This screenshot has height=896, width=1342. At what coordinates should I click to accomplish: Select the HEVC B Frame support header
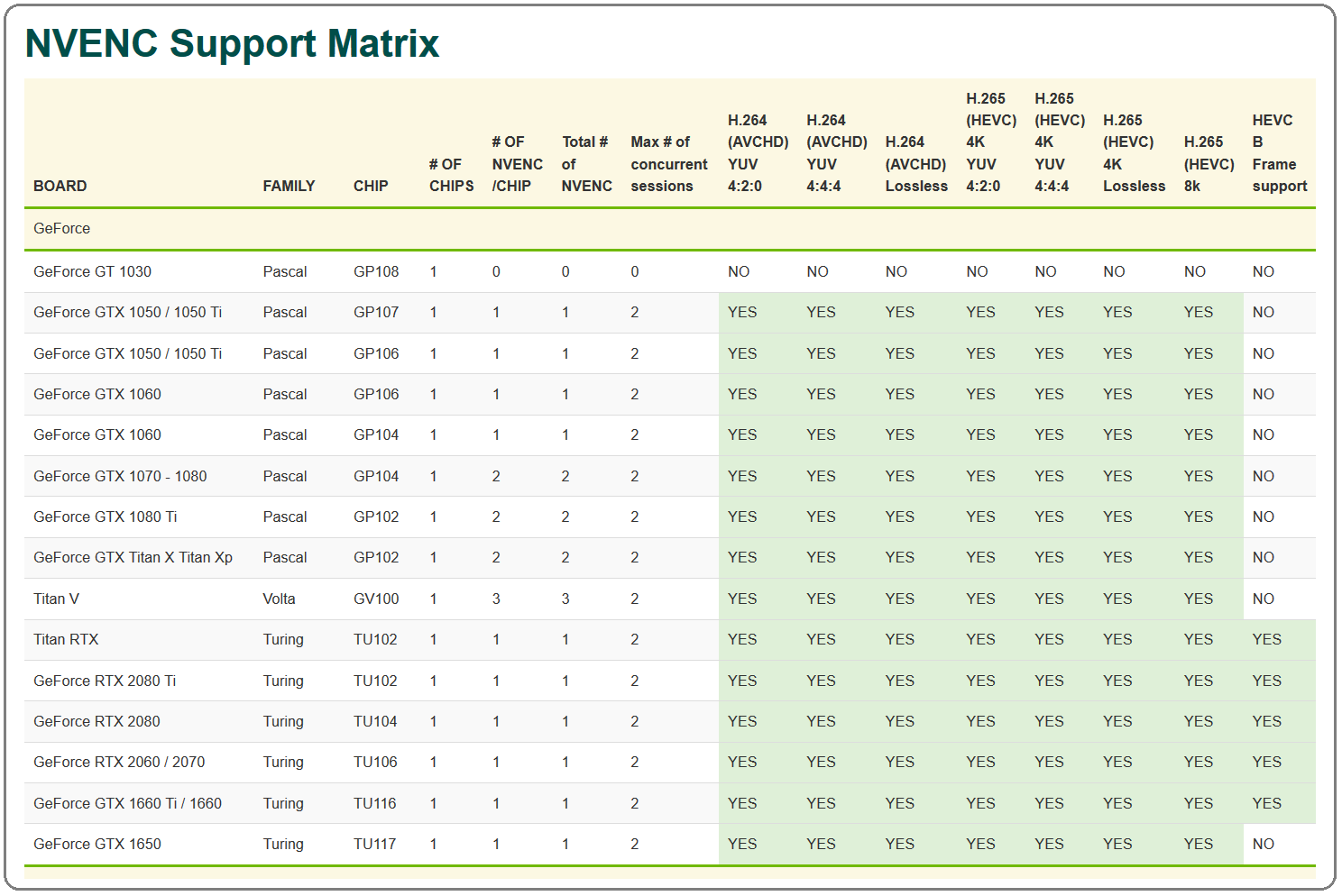pos(1279,153)
